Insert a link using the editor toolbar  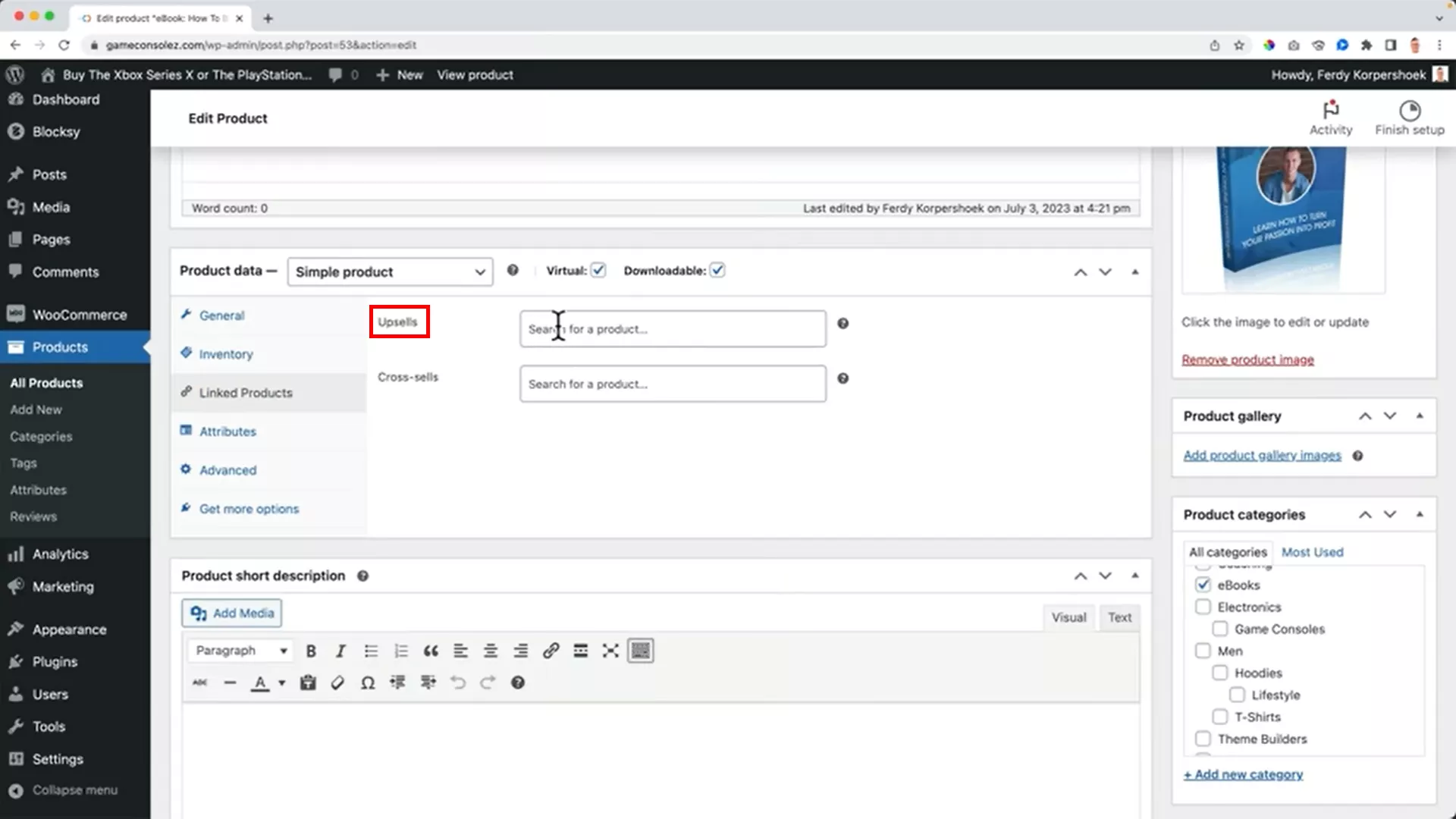(x=551, y=651)
